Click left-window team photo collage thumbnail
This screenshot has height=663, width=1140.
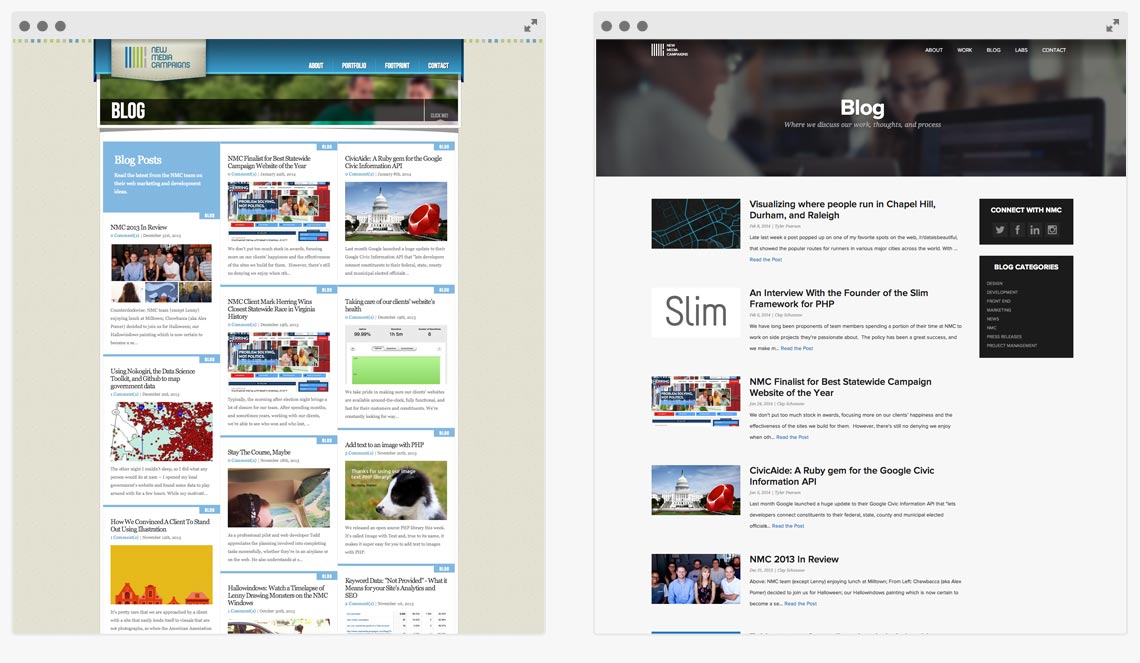pyautogui.click(x=161, y=273)
